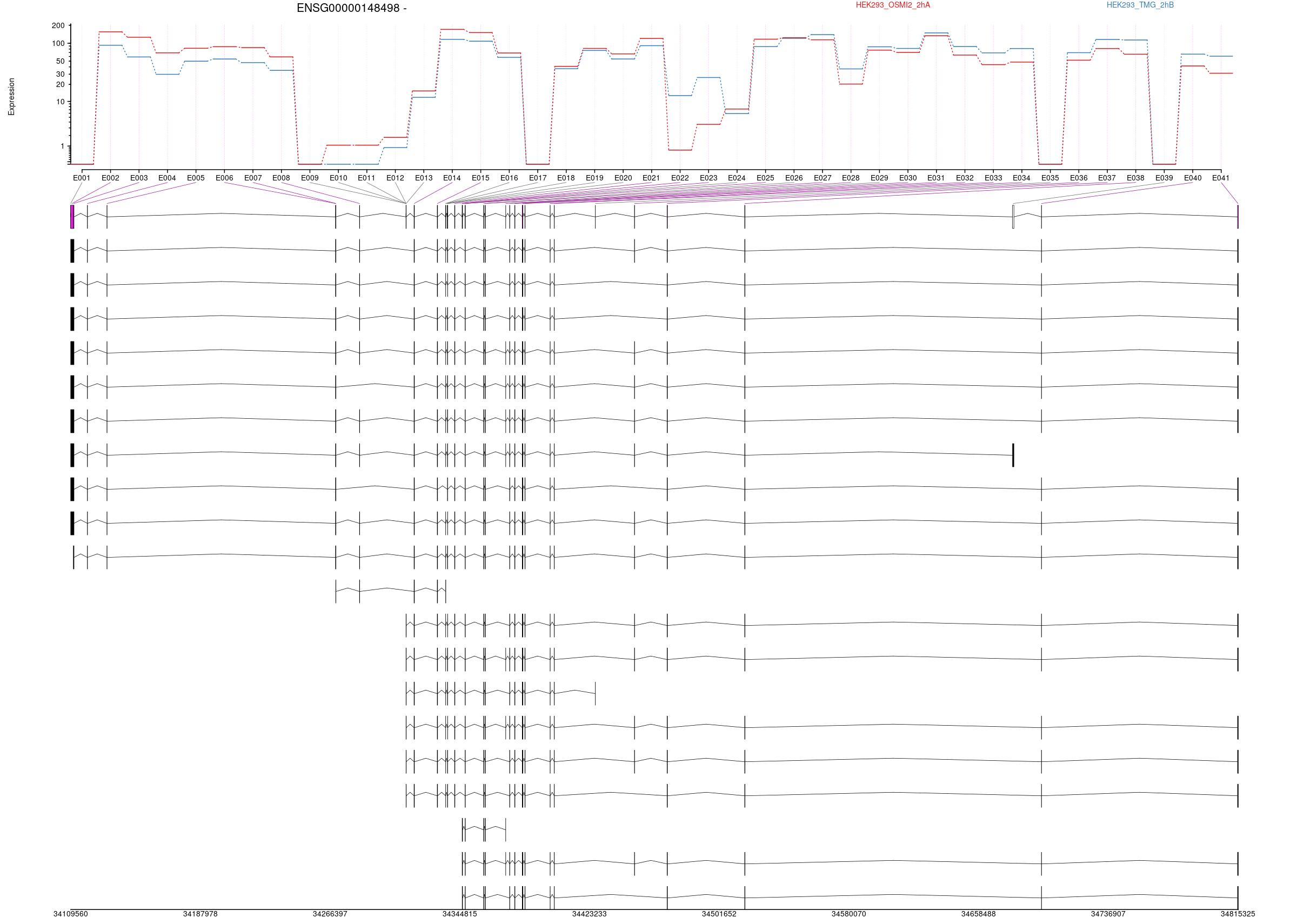1297x924 pixels.
Task: Click exon label E032
Action: coord(965,178)
